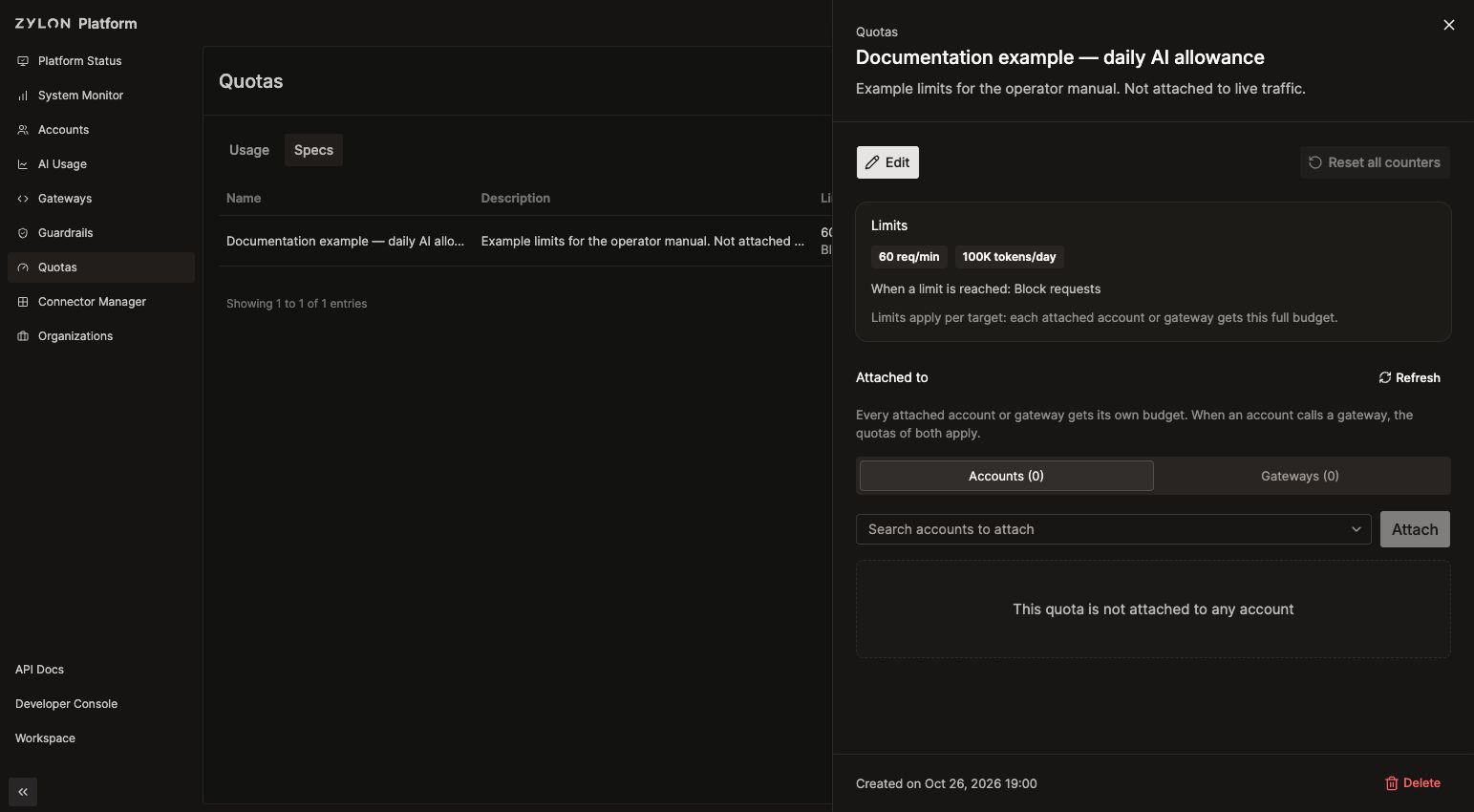Viewport: 1474px width, 812px height.
Task: Click the row description 'Example limits for the operator manual'
Action: 642,242
